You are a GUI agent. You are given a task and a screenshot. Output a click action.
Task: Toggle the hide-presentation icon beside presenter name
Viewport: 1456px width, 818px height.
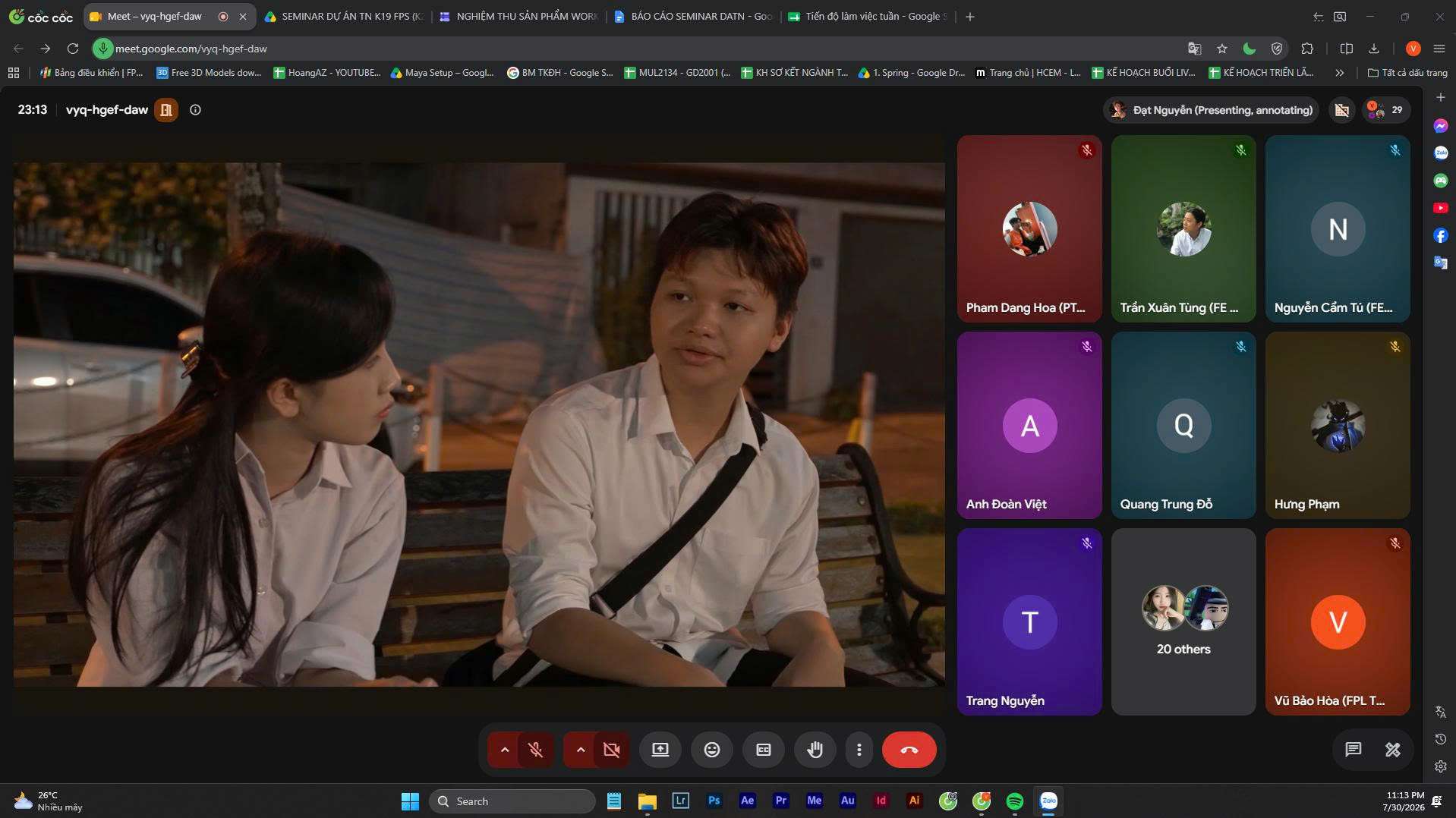tap(1341, 110)
